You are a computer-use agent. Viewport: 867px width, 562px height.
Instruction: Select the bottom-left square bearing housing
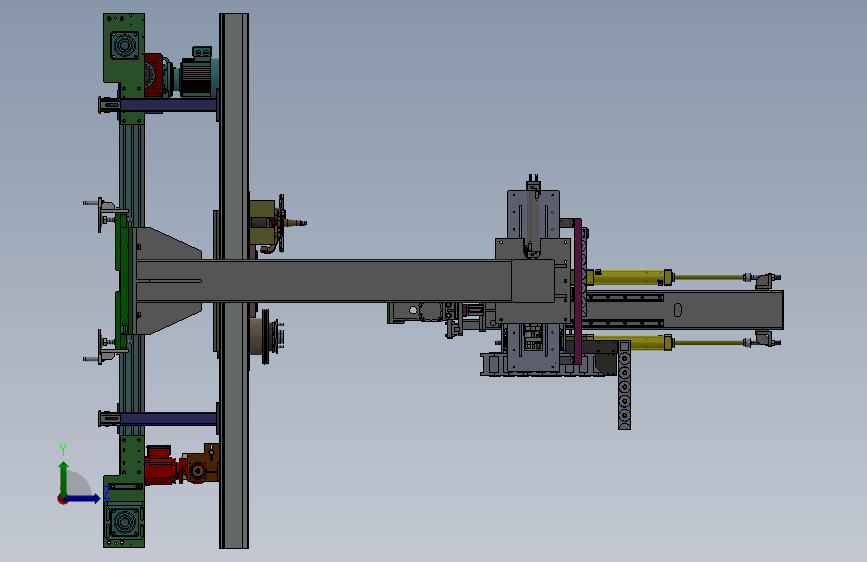(125, 522)
